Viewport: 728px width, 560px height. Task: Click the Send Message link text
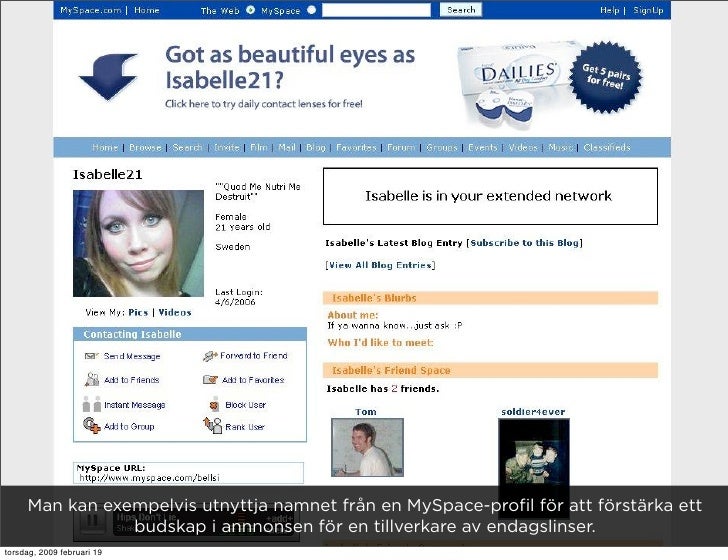[132, 356]
